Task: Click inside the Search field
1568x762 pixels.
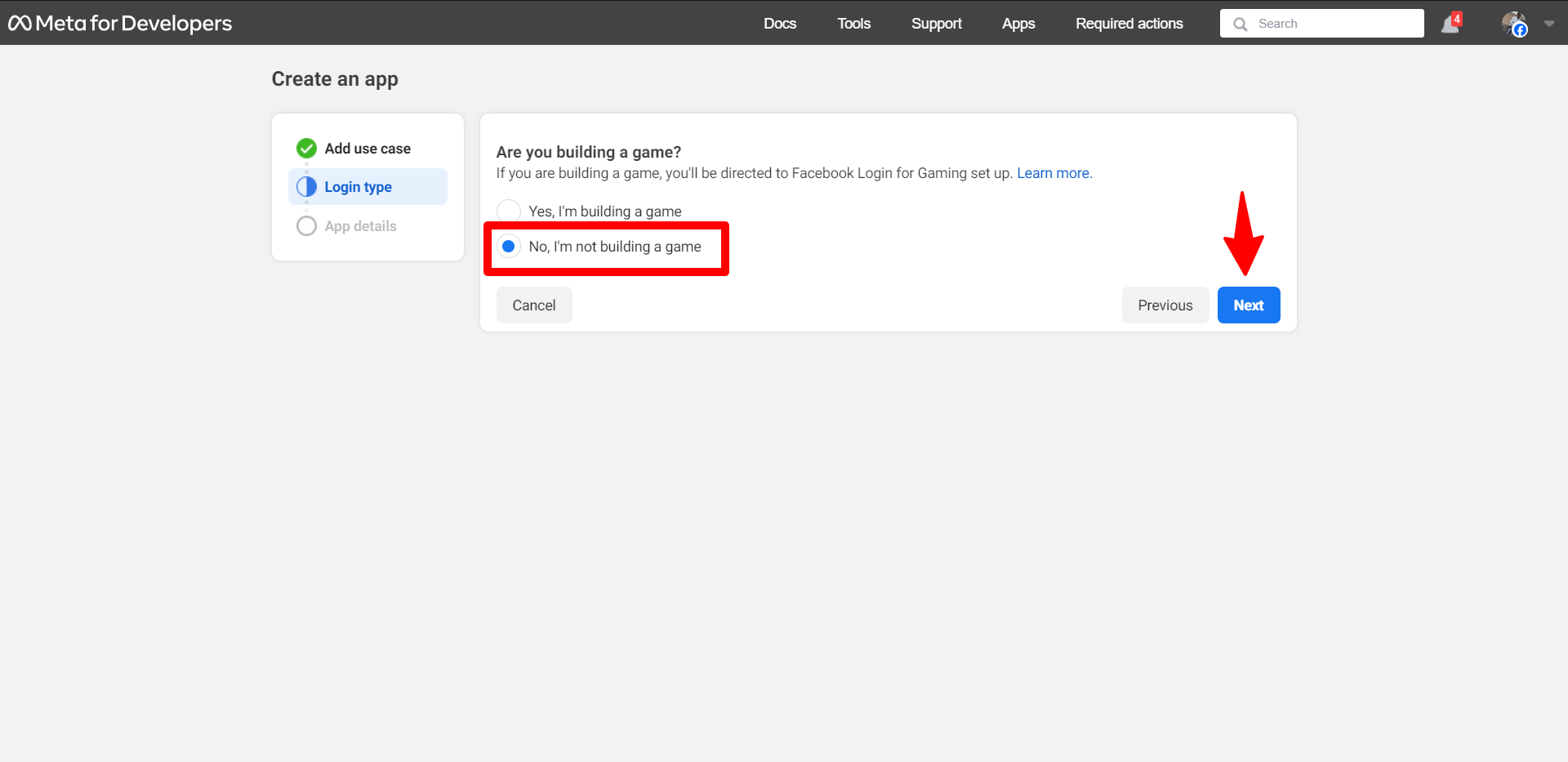Action: coord(1323,24)
